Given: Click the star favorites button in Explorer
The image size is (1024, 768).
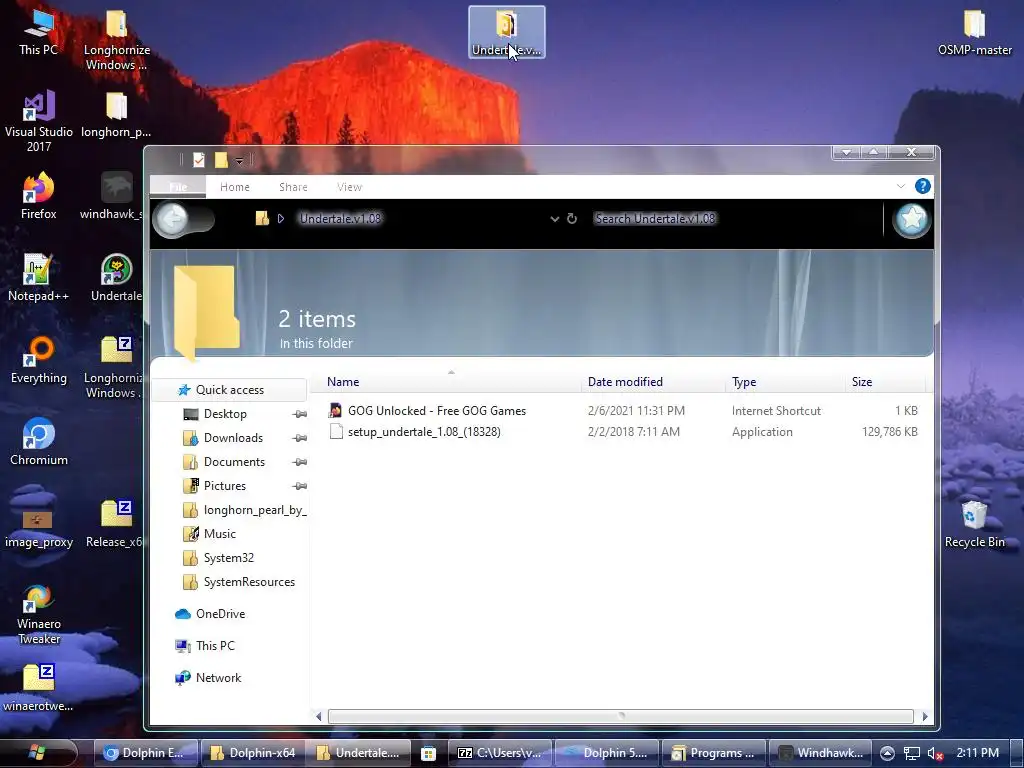Looking at the screenshot, I should click(912, 219).
